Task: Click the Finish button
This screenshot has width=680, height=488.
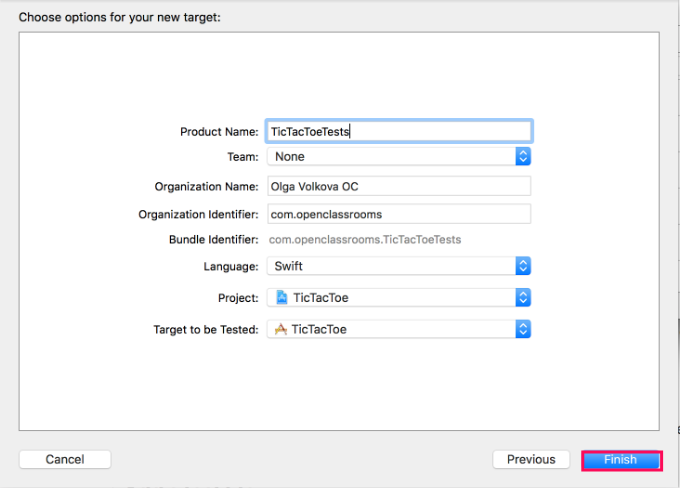Action: (621, 460)
